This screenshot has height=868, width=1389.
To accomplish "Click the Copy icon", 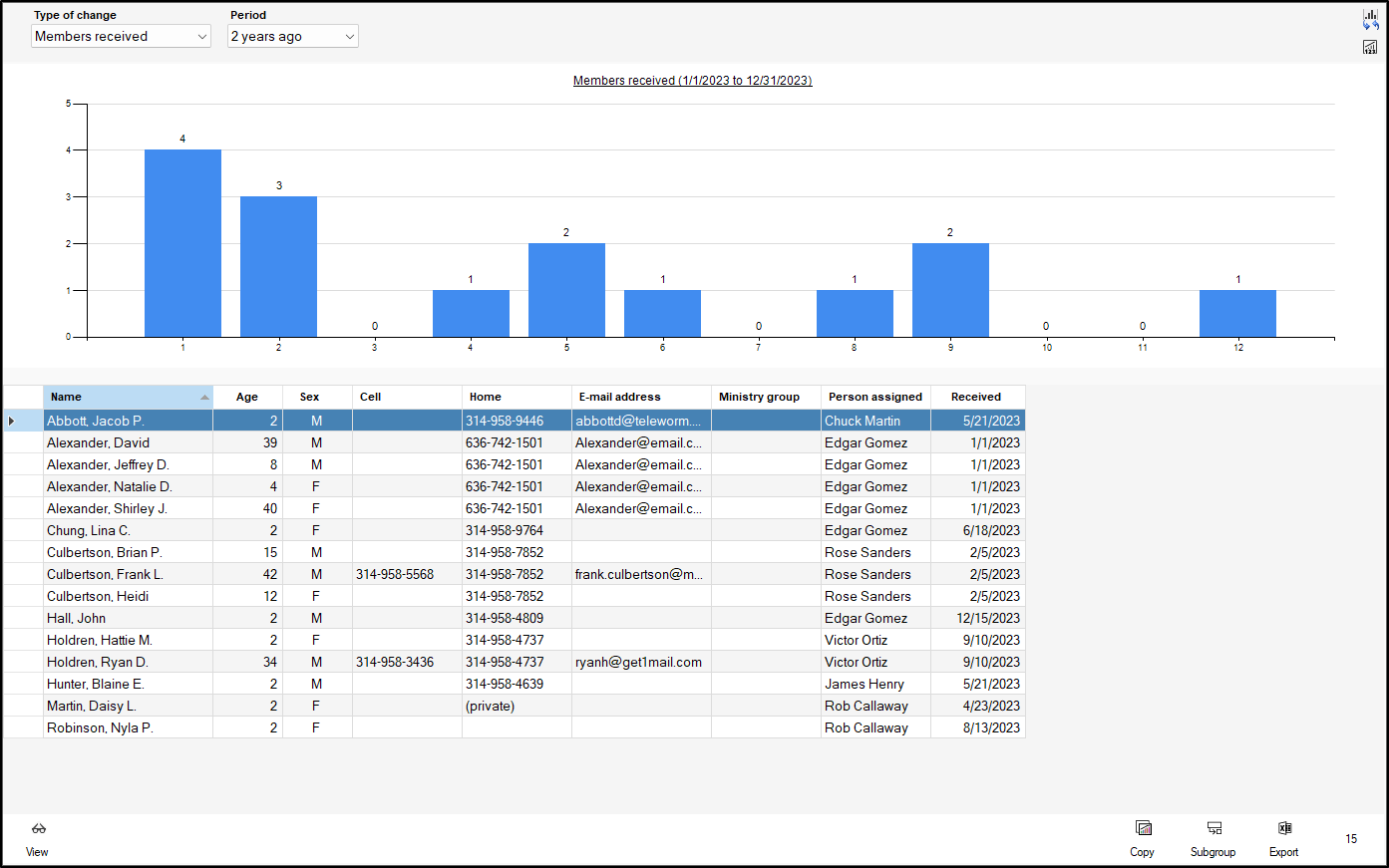I will pyautogui.click(x=1143, y=829).
